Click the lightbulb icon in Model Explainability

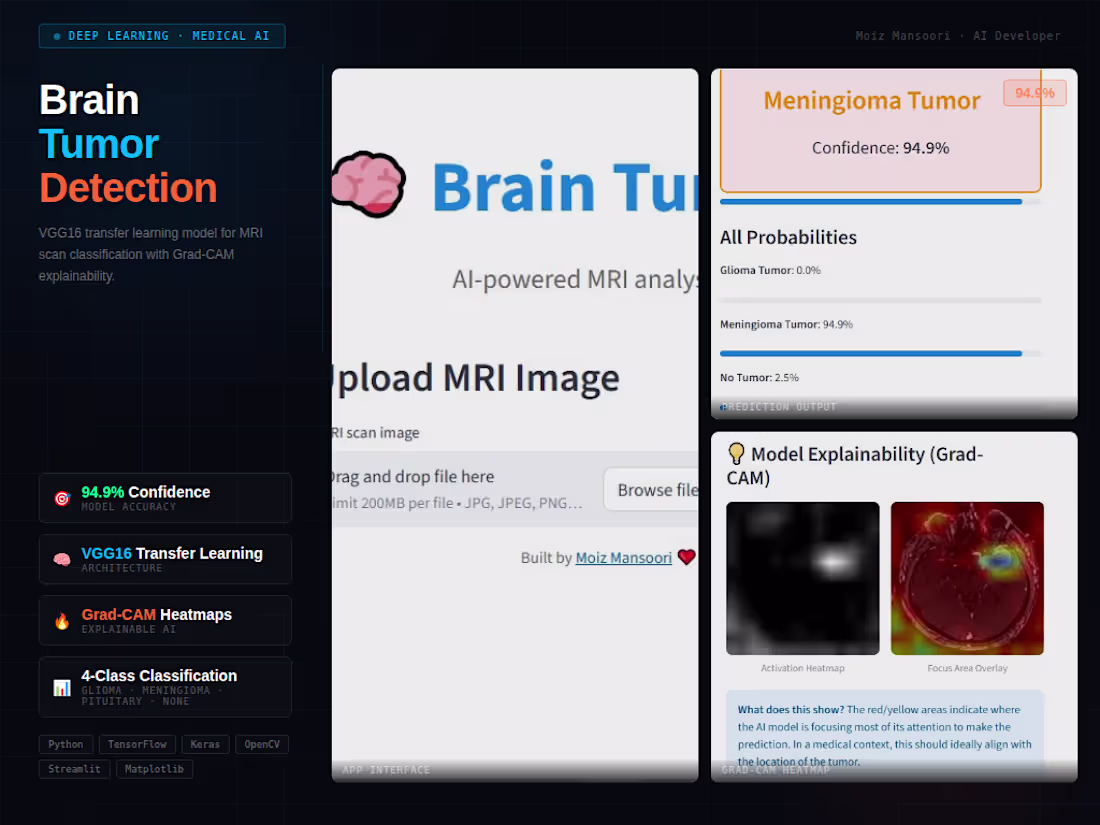737,453
